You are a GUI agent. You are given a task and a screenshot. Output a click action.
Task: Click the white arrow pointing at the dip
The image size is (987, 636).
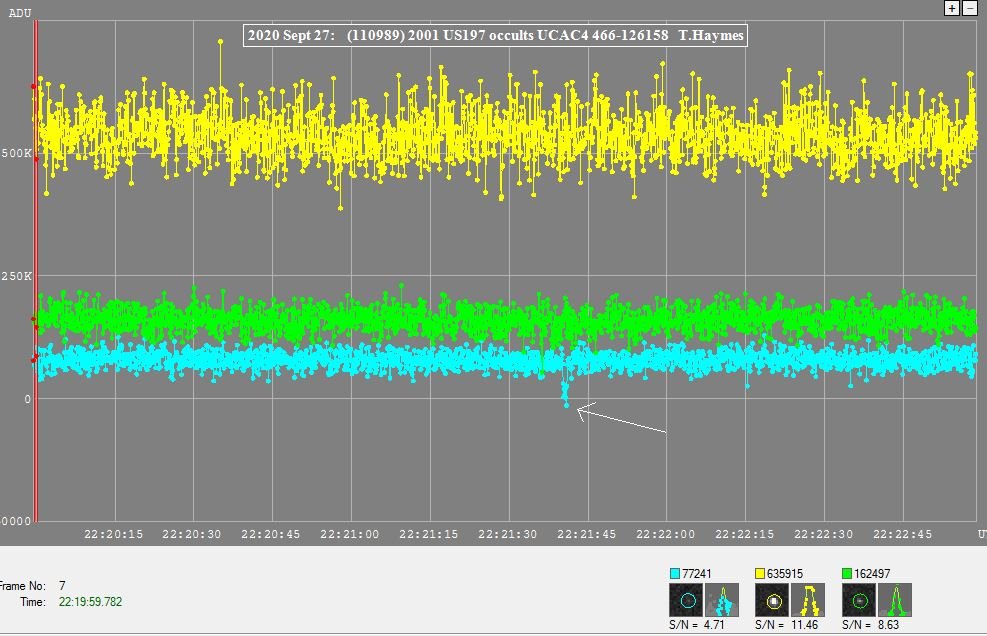620,419
